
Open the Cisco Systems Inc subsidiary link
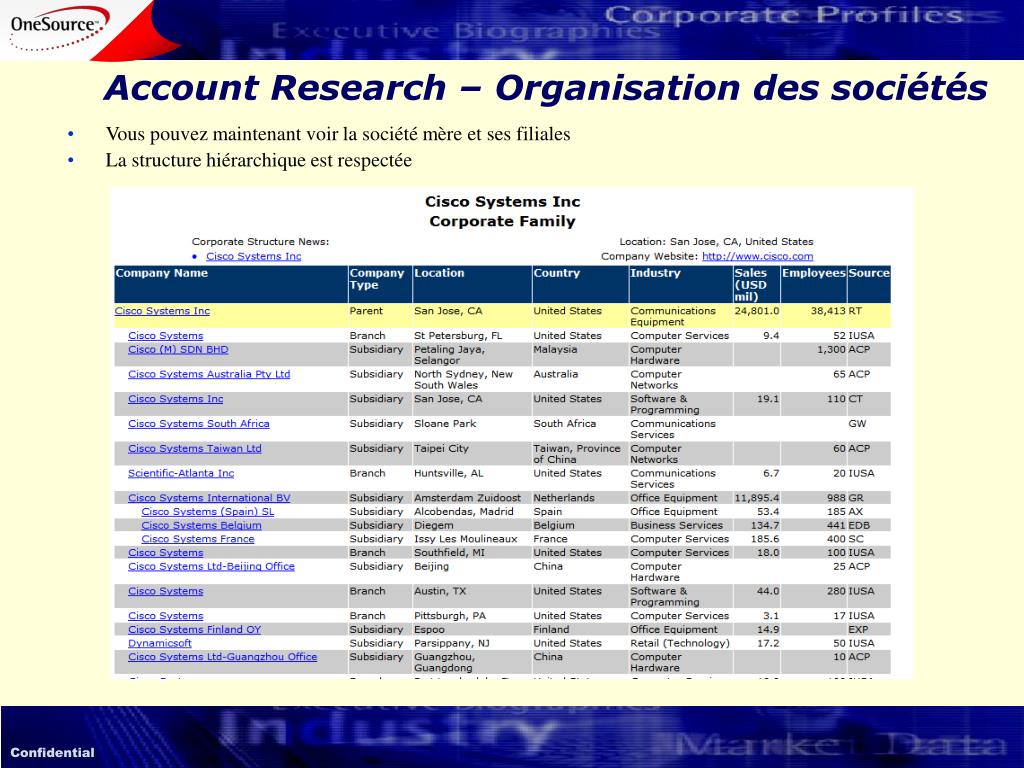(176, 399)
